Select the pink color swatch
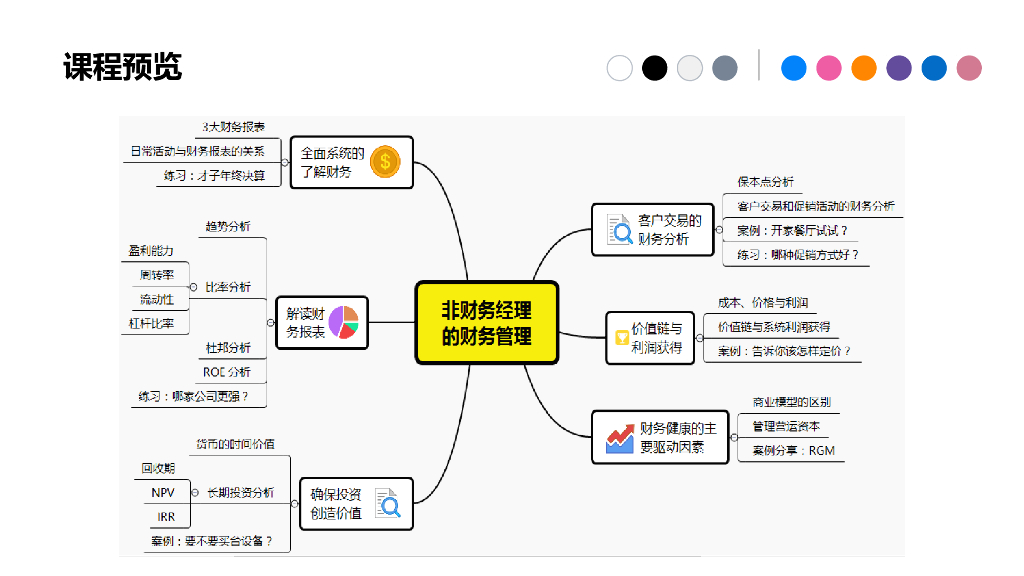Image resolution: width=1024 pixels, height=576 pixels. (828, 68)
